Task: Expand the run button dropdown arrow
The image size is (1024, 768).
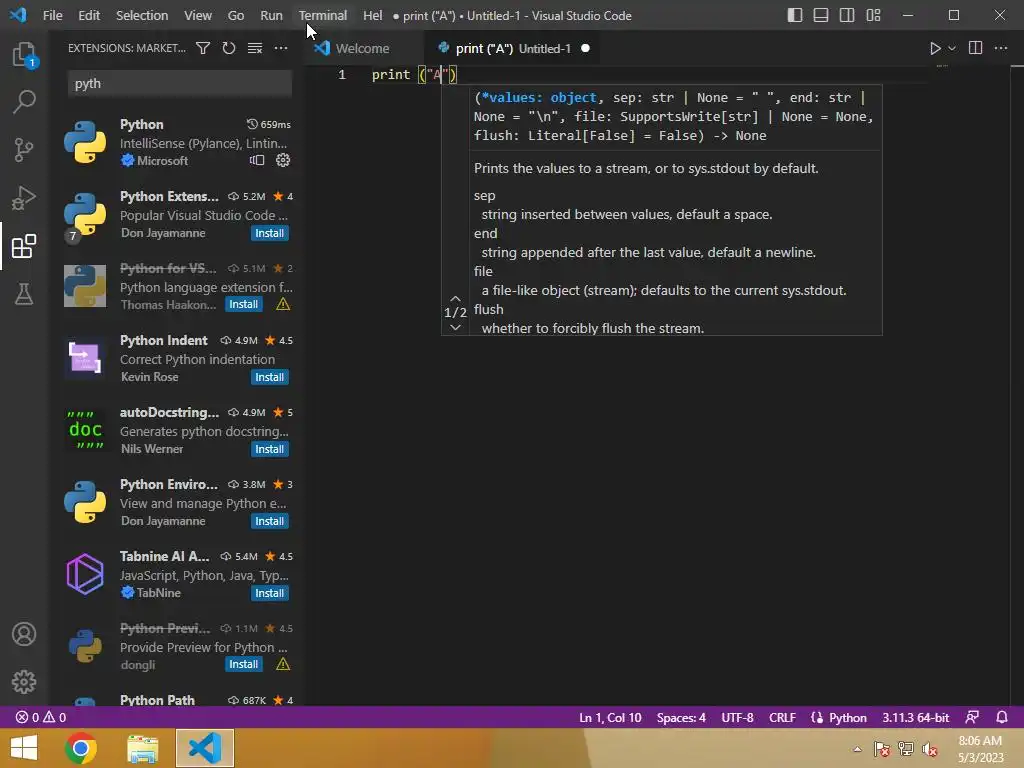Action: 952,48
